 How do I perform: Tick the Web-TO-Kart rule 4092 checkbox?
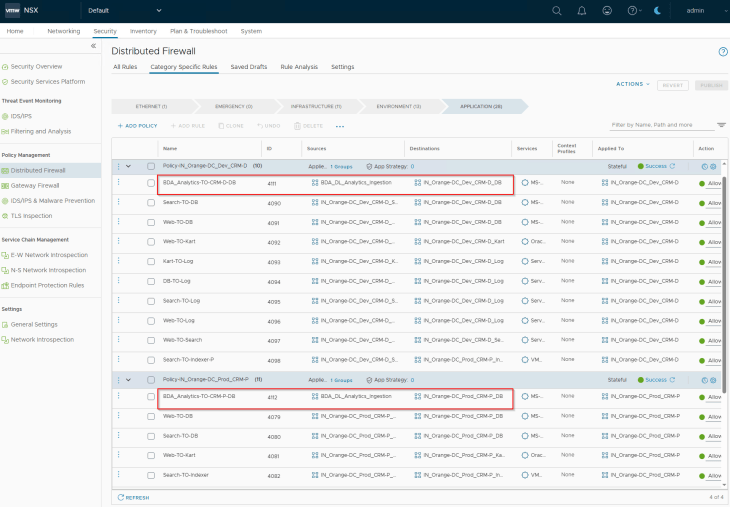coord(151,241)
